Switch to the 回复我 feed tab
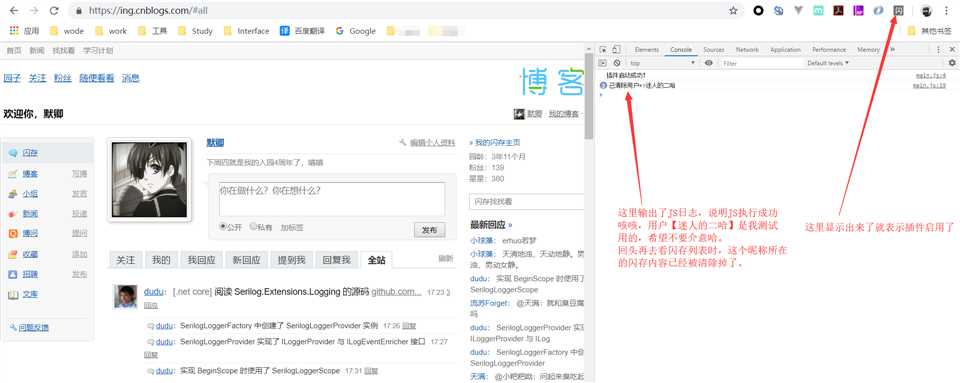 pyautogui.click(x=337, y=260)
